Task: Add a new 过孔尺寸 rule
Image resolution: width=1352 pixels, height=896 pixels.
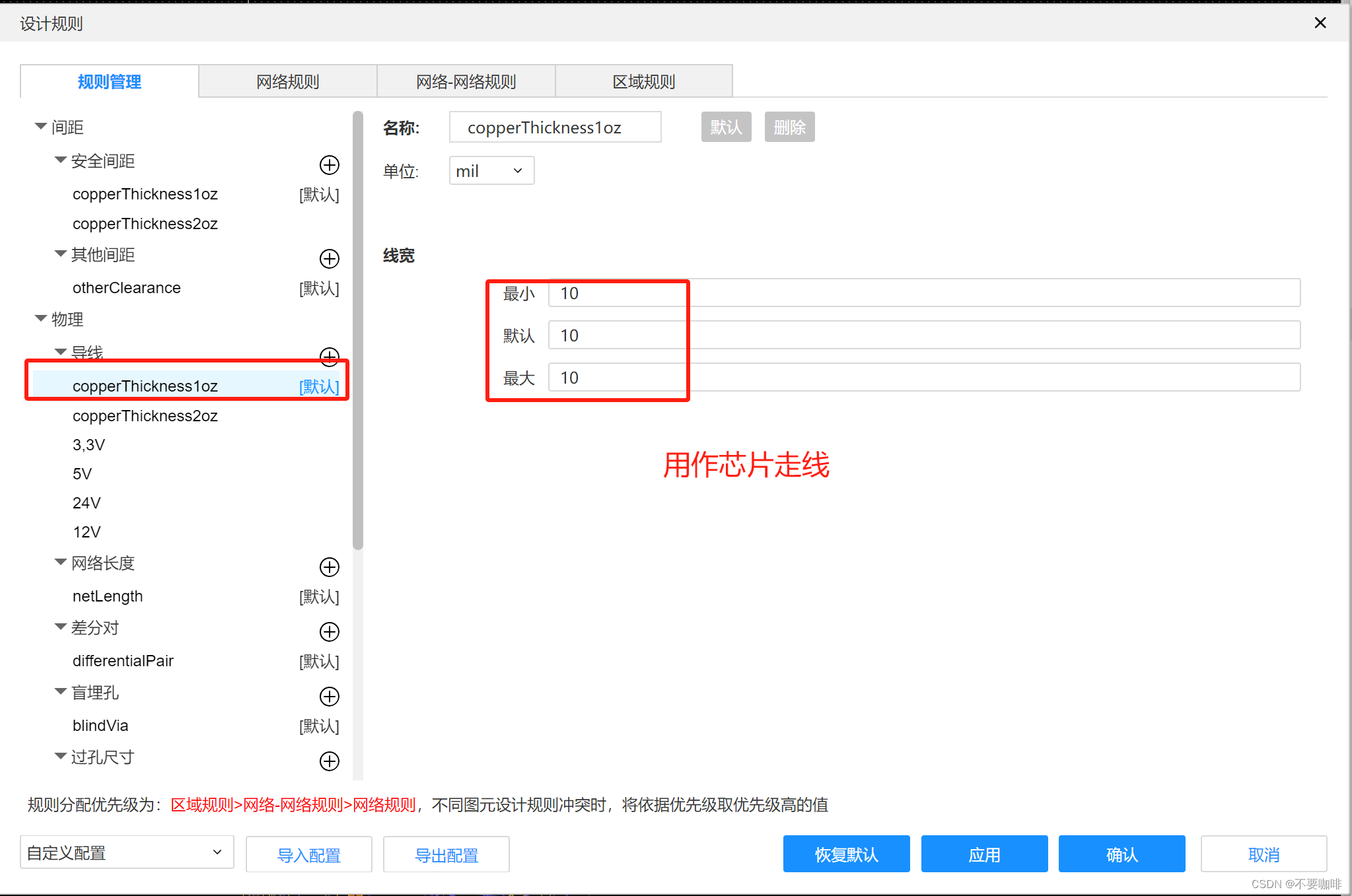Action: pyautogui.click(x=329, y=761)
